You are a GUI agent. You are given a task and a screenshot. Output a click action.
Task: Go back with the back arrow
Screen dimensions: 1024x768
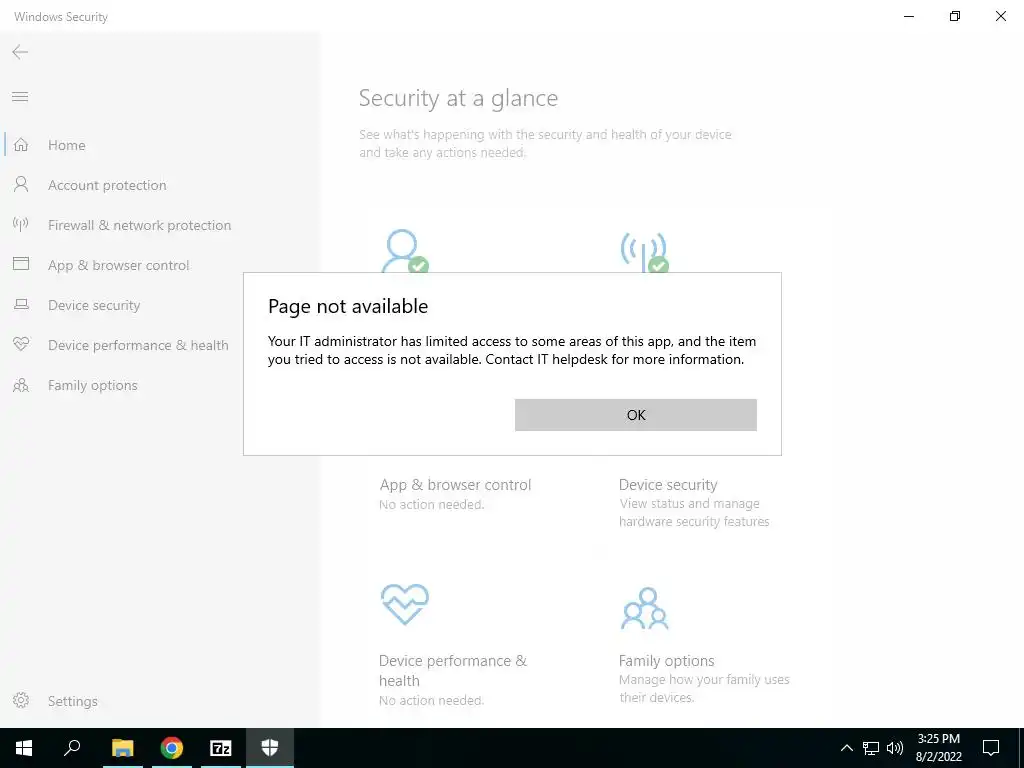tap(20, 52)
